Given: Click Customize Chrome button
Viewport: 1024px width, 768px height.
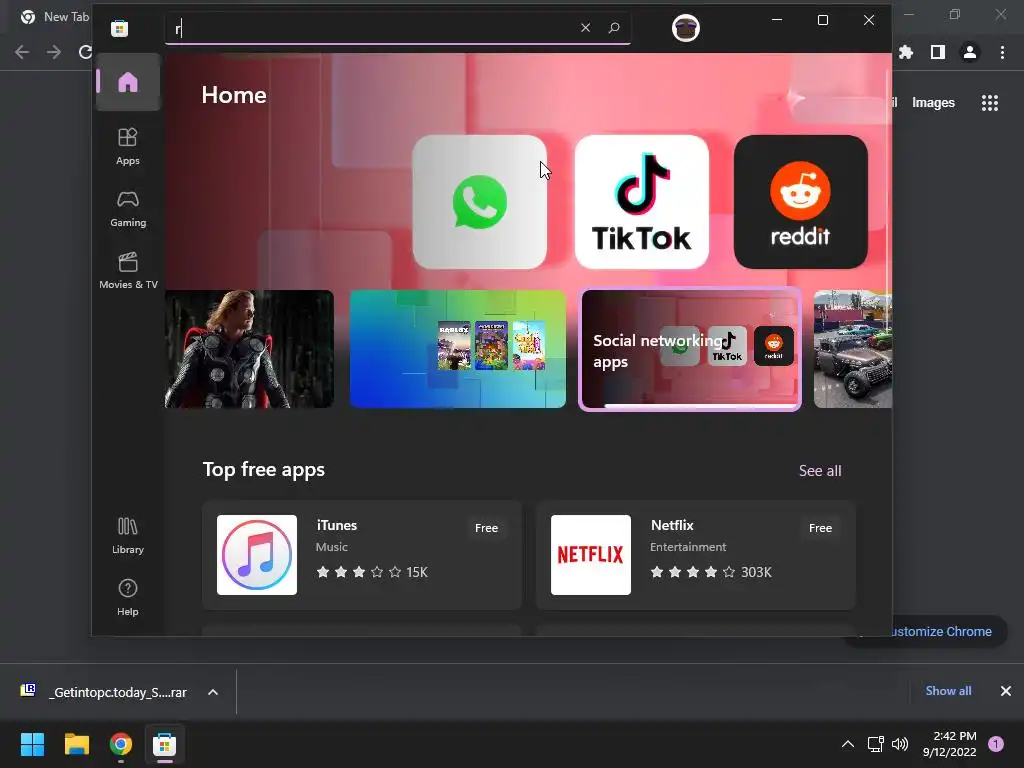Looking at the screenshot, I should 940,632.
